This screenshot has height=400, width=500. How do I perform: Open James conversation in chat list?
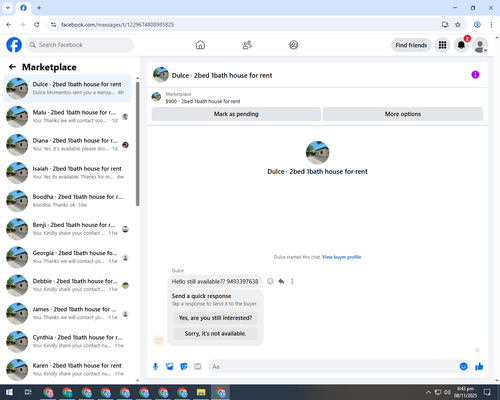[x=67, y=313]
